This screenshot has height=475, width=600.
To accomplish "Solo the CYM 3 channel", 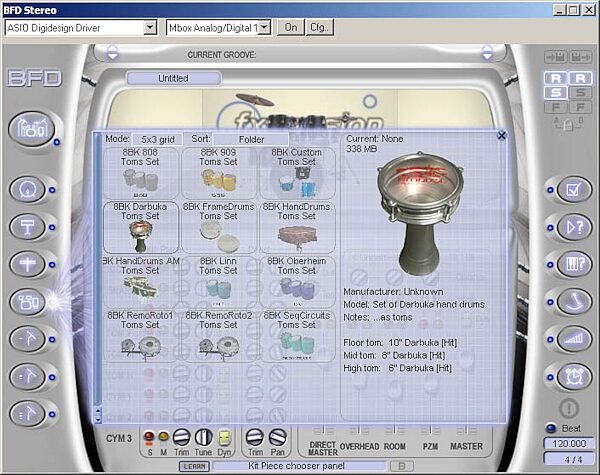I will tap(149, 437).
